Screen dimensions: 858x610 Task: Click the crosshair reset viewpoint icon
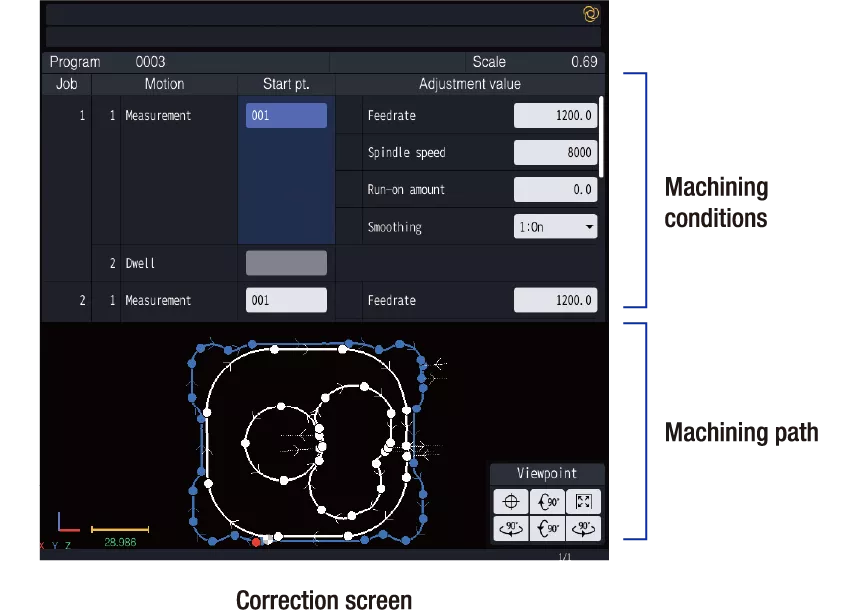[x=510, y=501]
